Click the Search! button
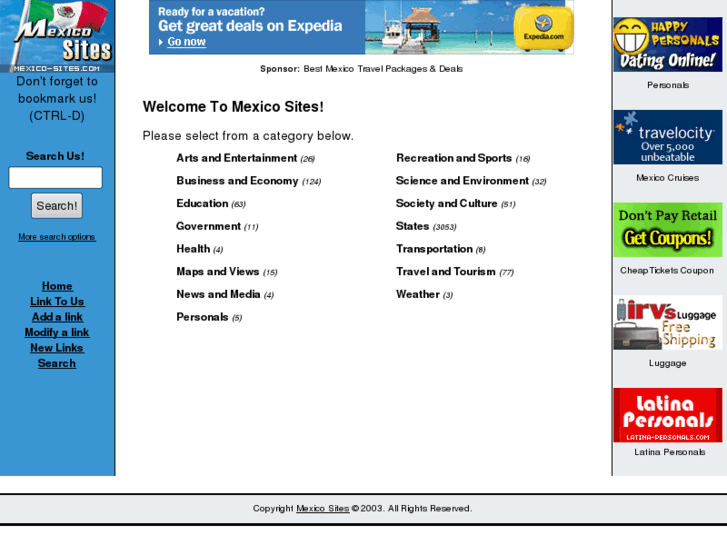 coord(57,206)
